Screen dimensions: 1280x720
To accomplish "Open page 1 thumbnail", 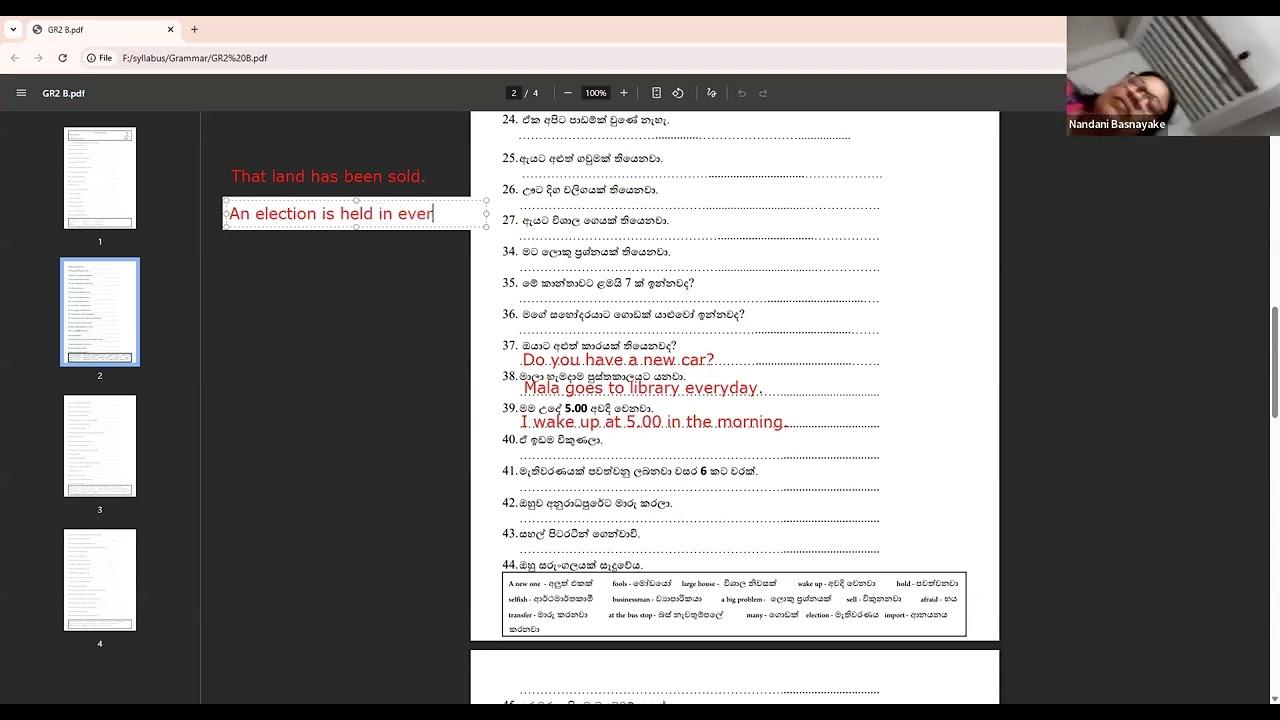I will pyautogui.click(x=100, y=178).
